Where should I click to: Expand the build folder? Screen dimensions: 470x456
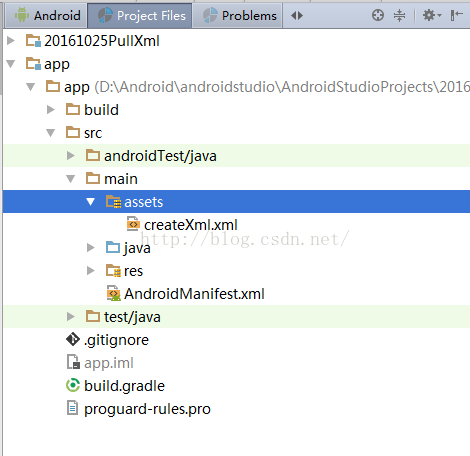tap(51, 110)
